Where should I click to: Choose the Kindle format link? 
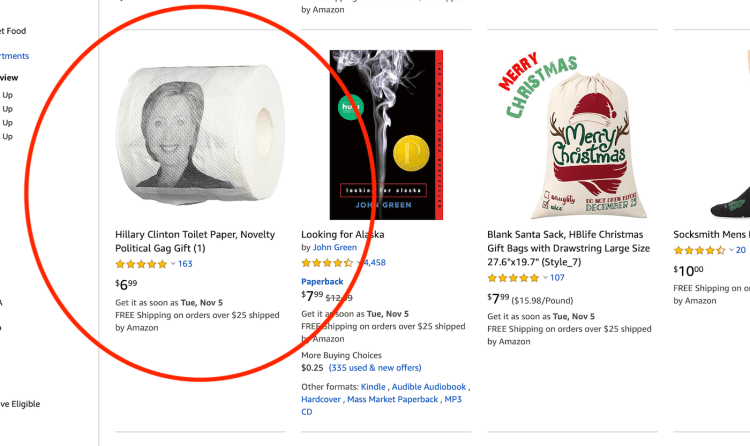pos(373,386)
